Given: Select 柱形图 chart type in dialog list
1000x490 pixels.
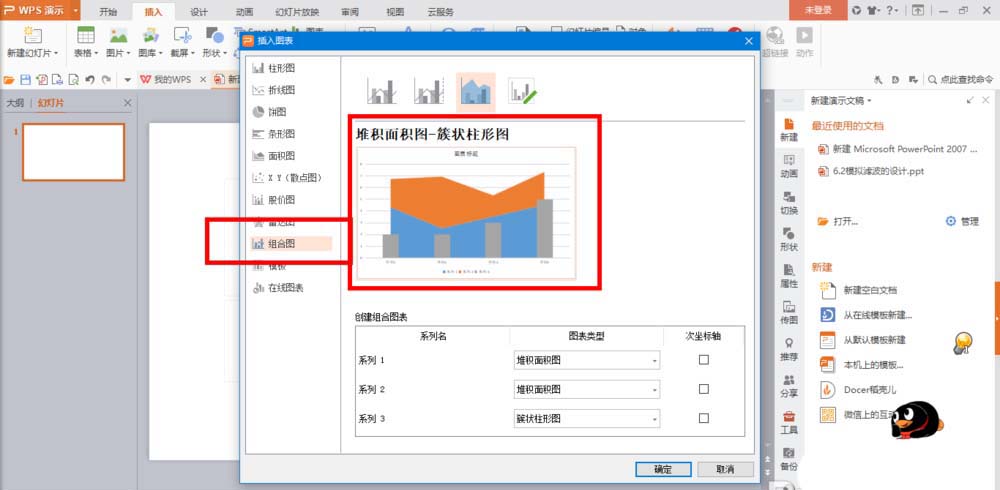Looking at the screenshot, I should [x=274, y=68].
